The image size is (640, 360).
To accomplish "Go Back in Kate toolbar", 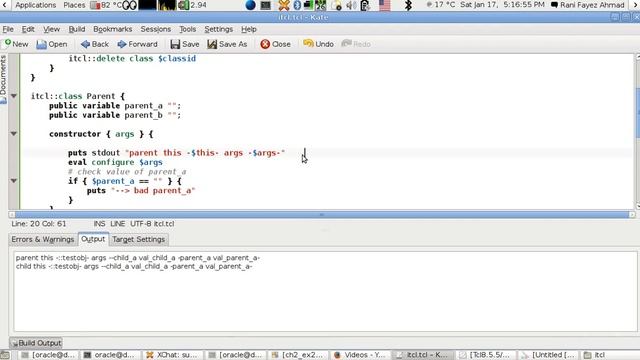I will coord(95,44).
